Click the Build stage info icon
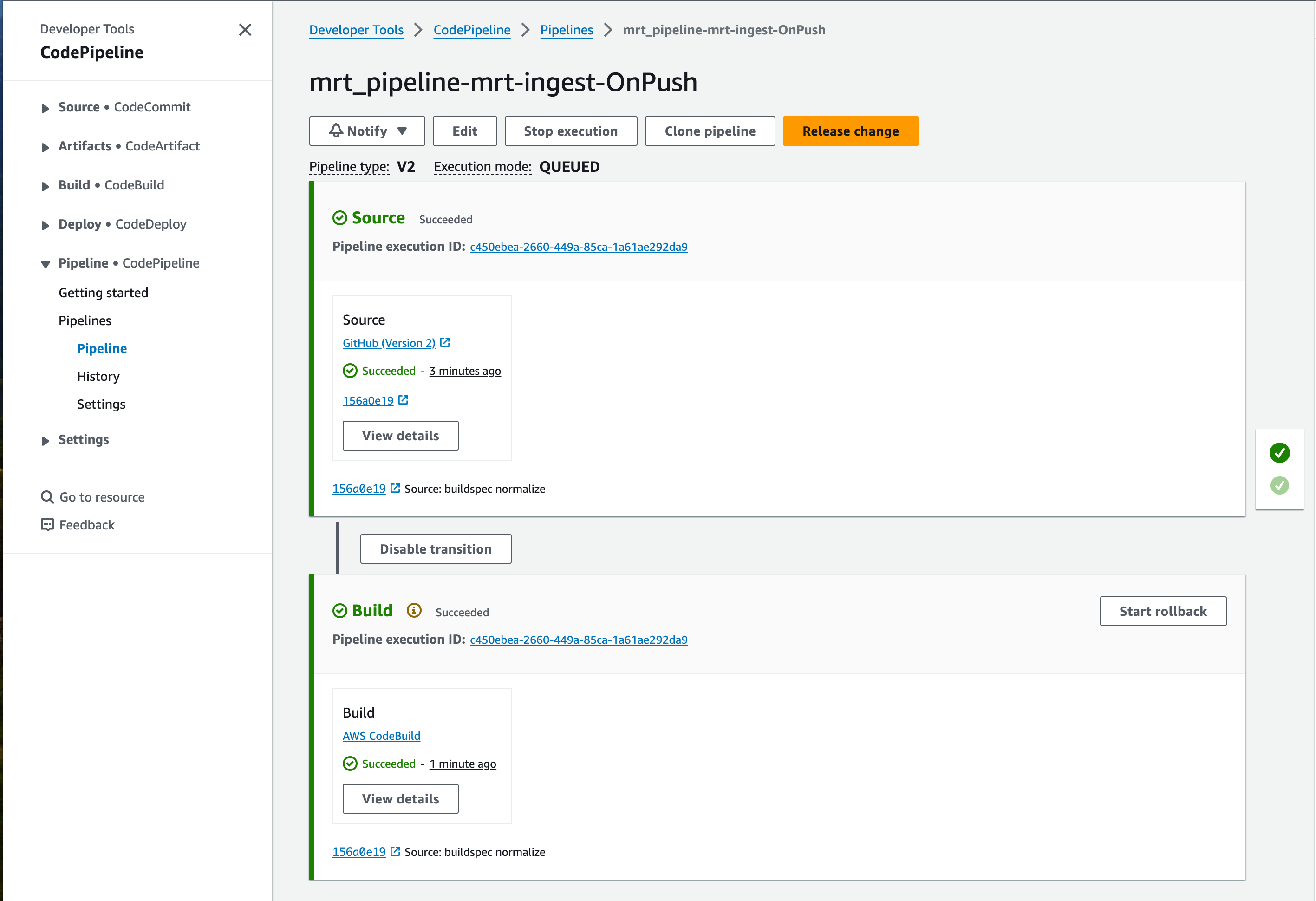The height and width of the screenshot is (901, 1316). [415, 610]
